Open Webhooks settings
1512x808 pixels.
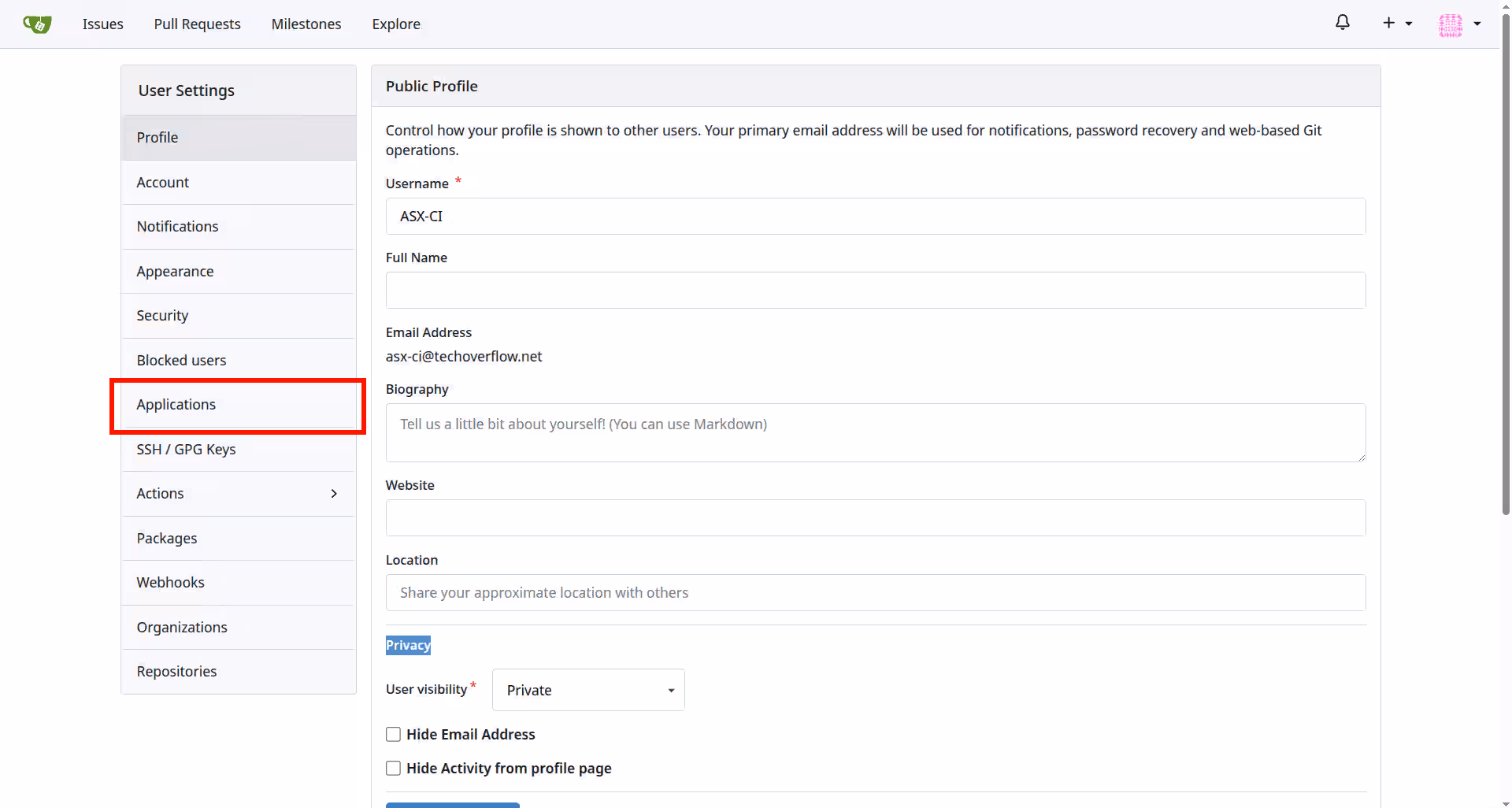pyautogui.click(x=170, y=582)
